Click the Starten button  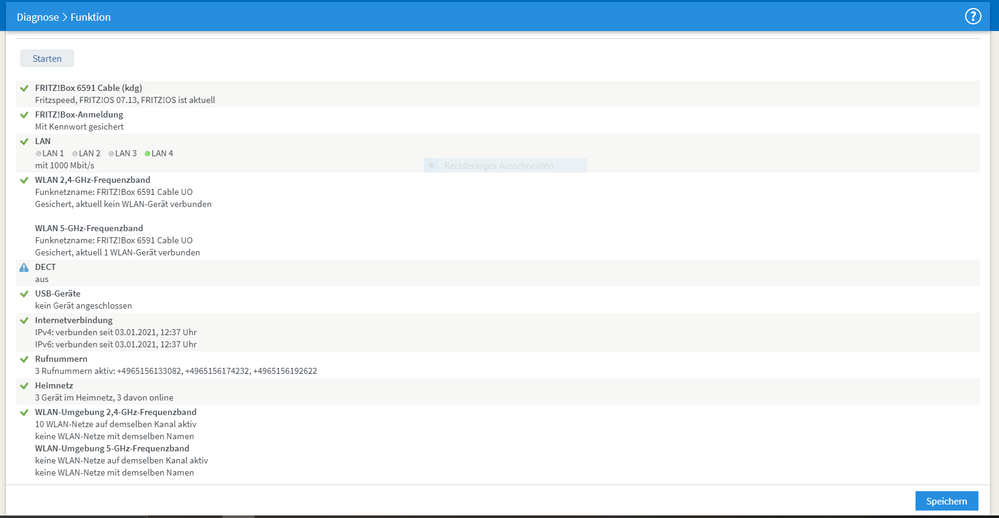47,59
